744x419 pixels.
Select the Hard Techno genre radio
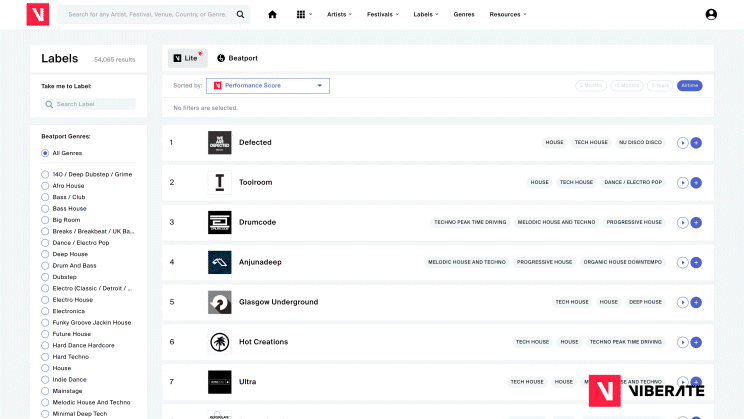45,356
